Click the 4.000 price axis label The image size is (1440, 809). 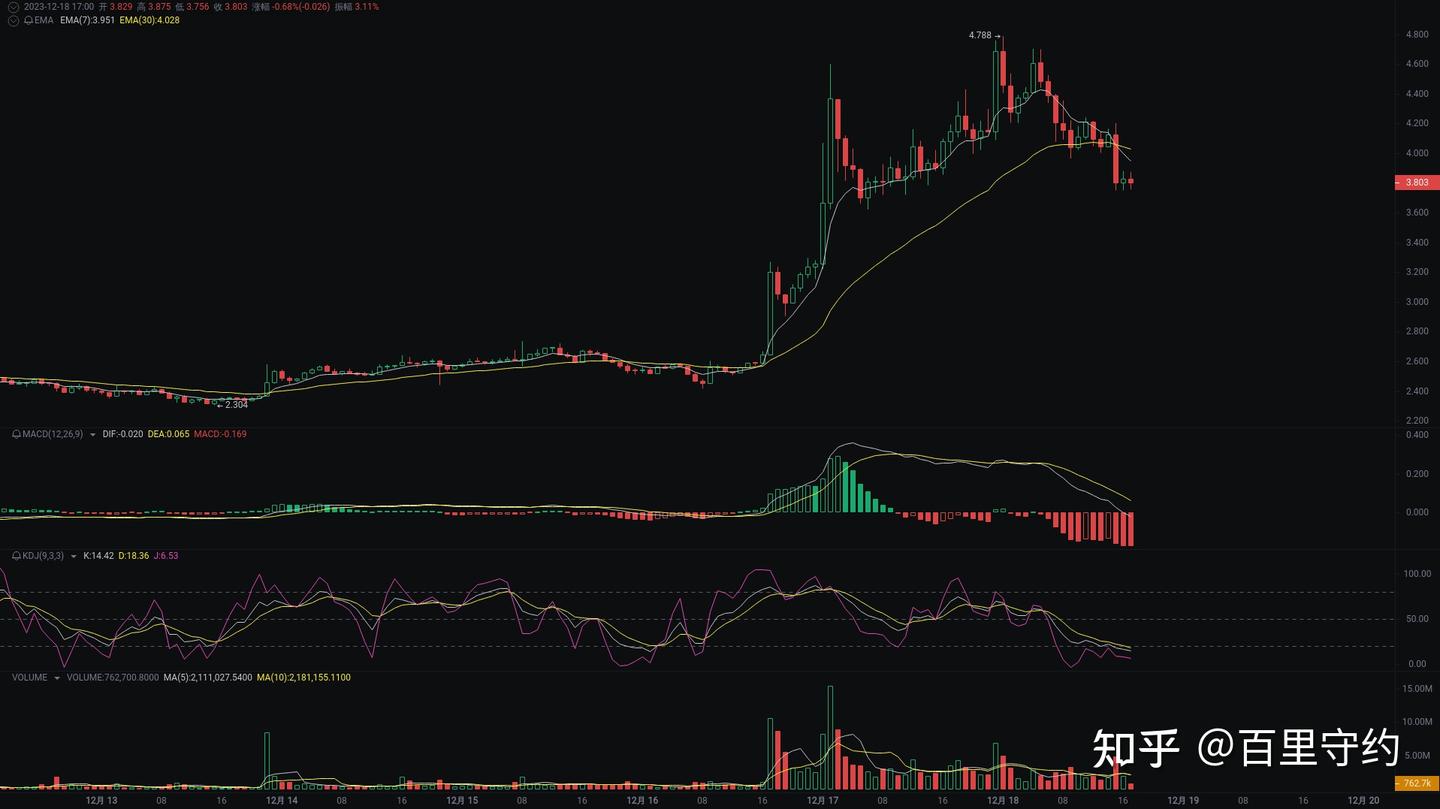(1416, 153)
